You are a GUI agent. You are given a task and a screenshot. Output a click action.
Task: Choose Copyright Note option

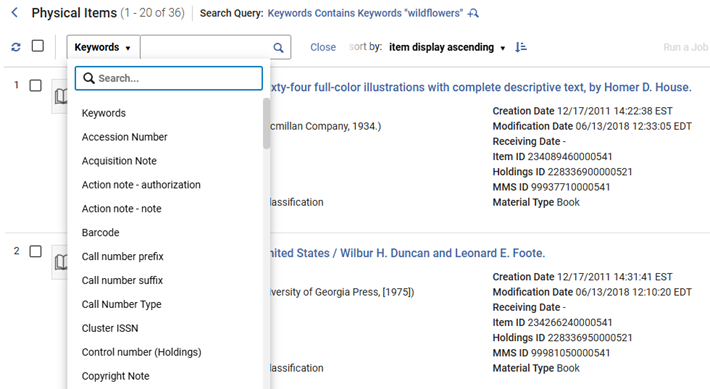click(115, 376)
